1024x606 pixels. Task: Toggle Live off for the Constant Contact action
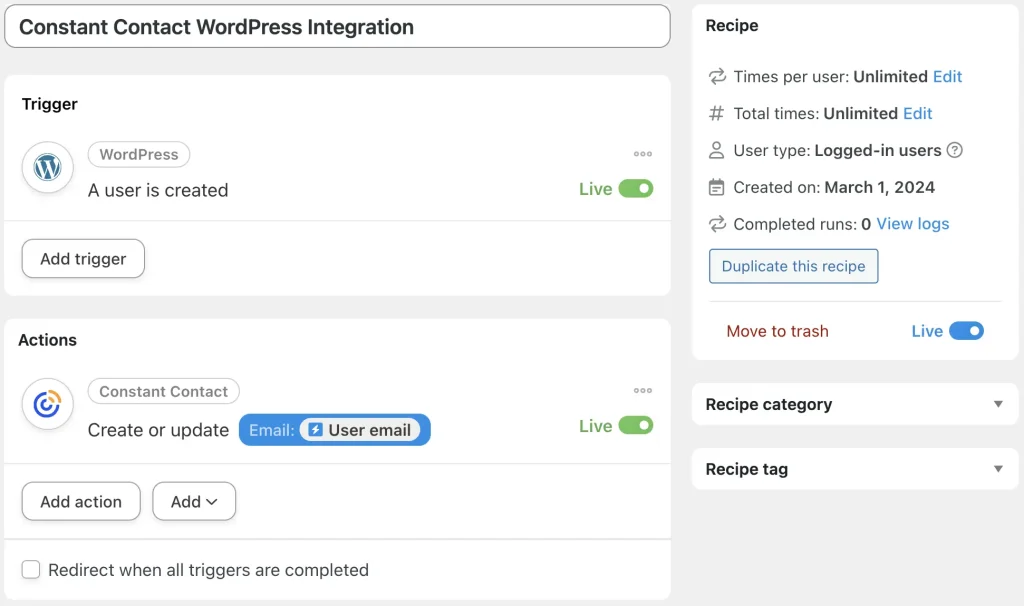pos(638,425)
